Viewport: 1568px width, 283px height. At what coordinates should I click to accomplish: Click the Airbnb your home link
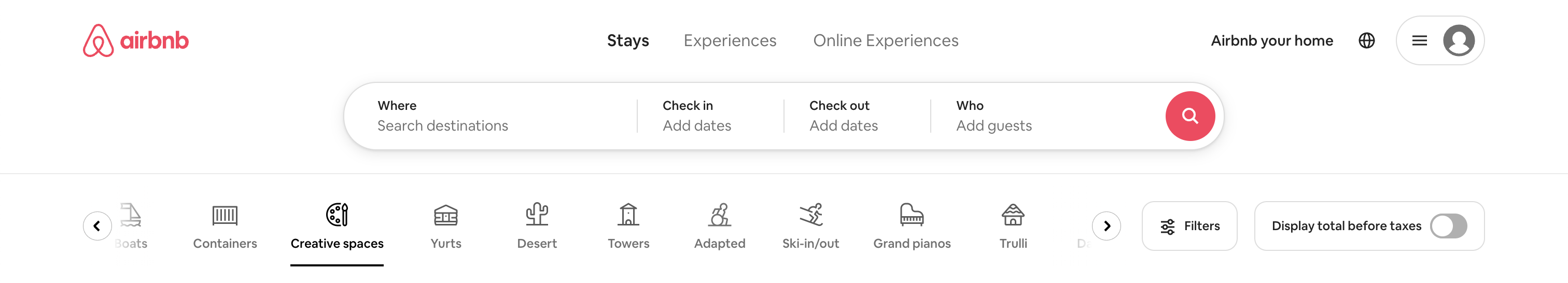click(x=1271, y=40)
